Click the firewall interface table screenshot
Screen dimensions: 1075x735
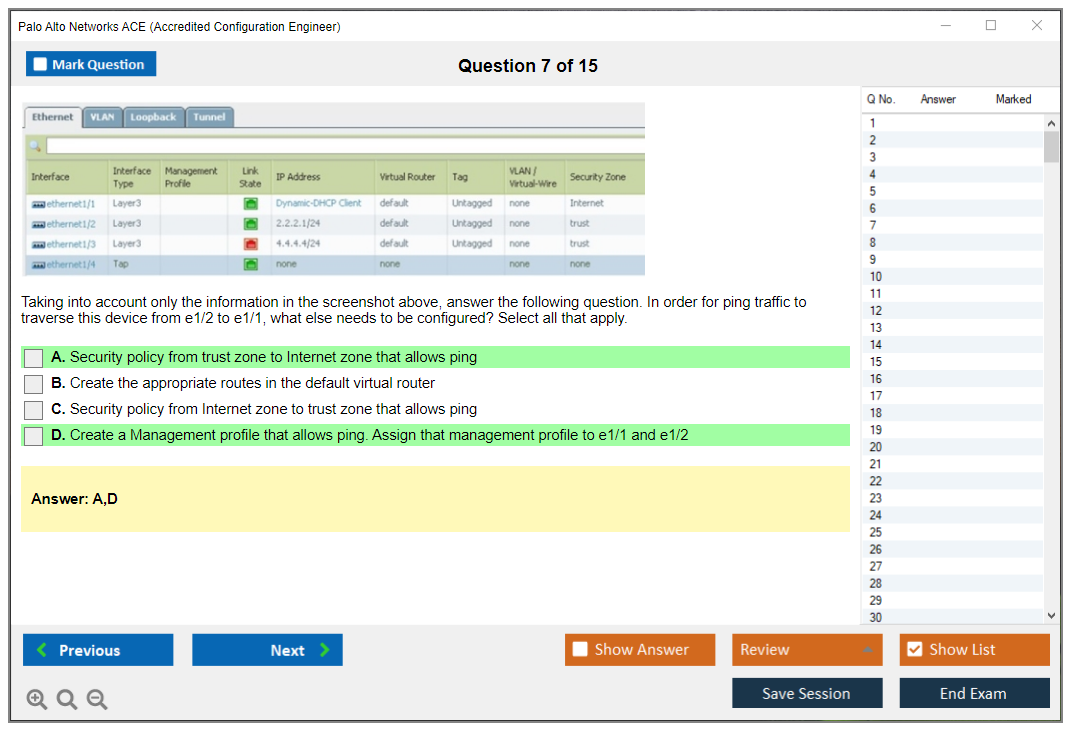point(333,189)
